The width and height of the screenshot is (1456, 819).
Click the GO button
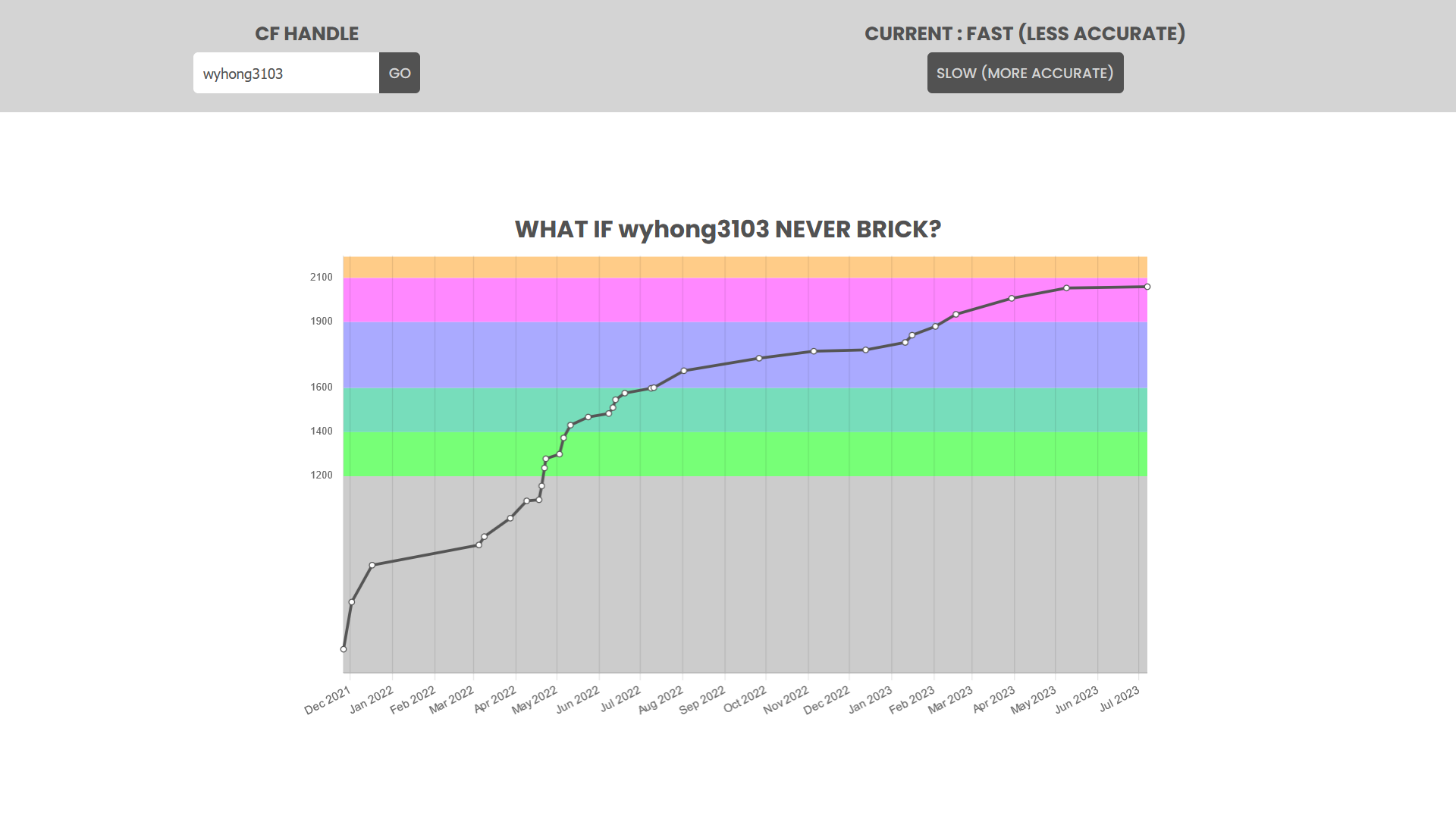click(x=400, y=73)
